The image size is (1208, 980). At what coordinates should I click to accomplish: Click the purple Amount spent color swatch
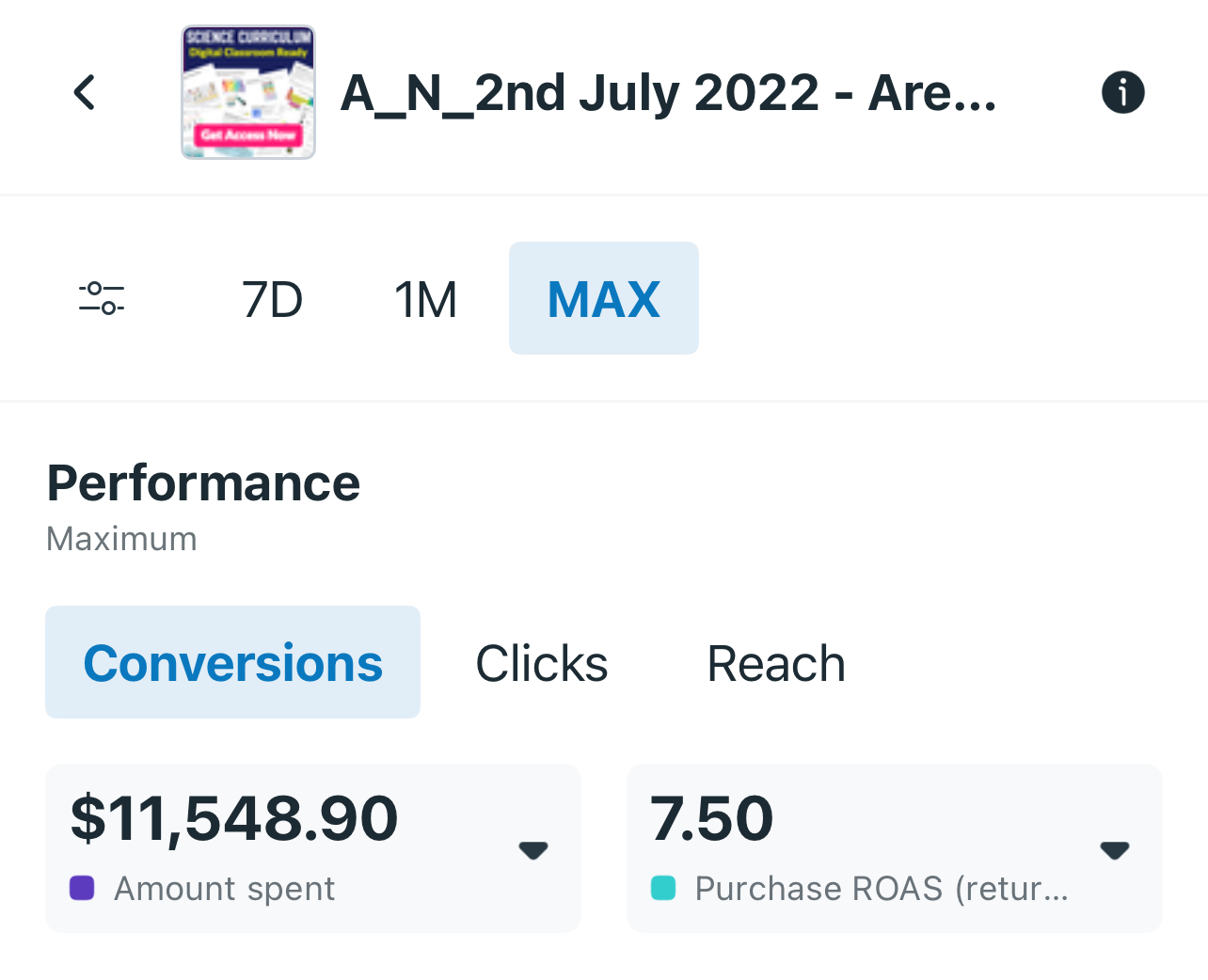(x=82, y=888)
